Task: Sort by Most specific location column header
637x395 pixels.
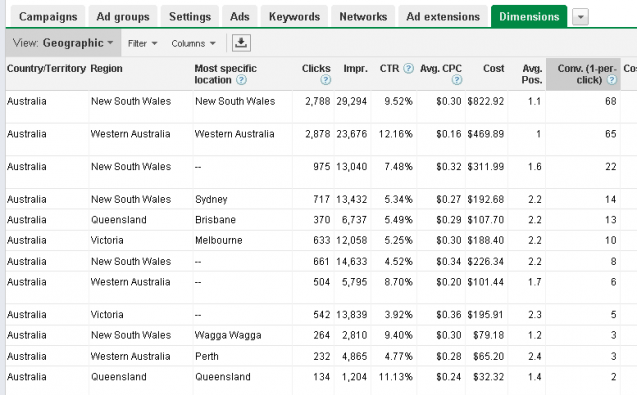Action: [x=225, y=74]
